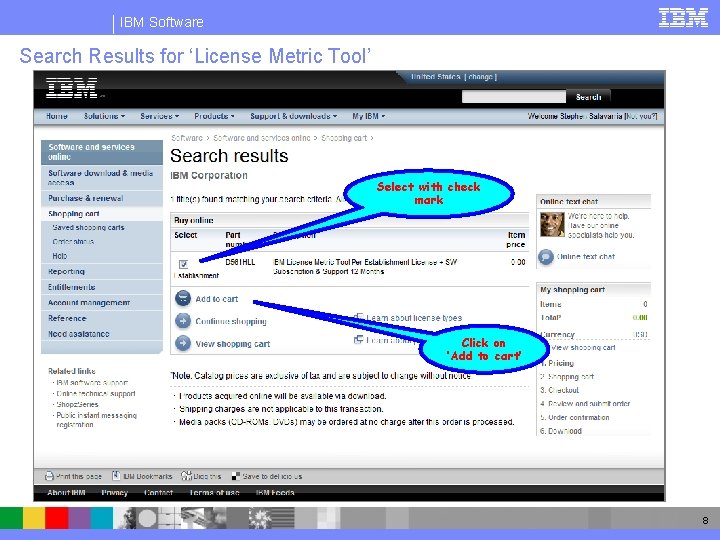Screen dimensions: 720x540
Task: Click Learn about license types link
Action: click(x=414, y=318)
